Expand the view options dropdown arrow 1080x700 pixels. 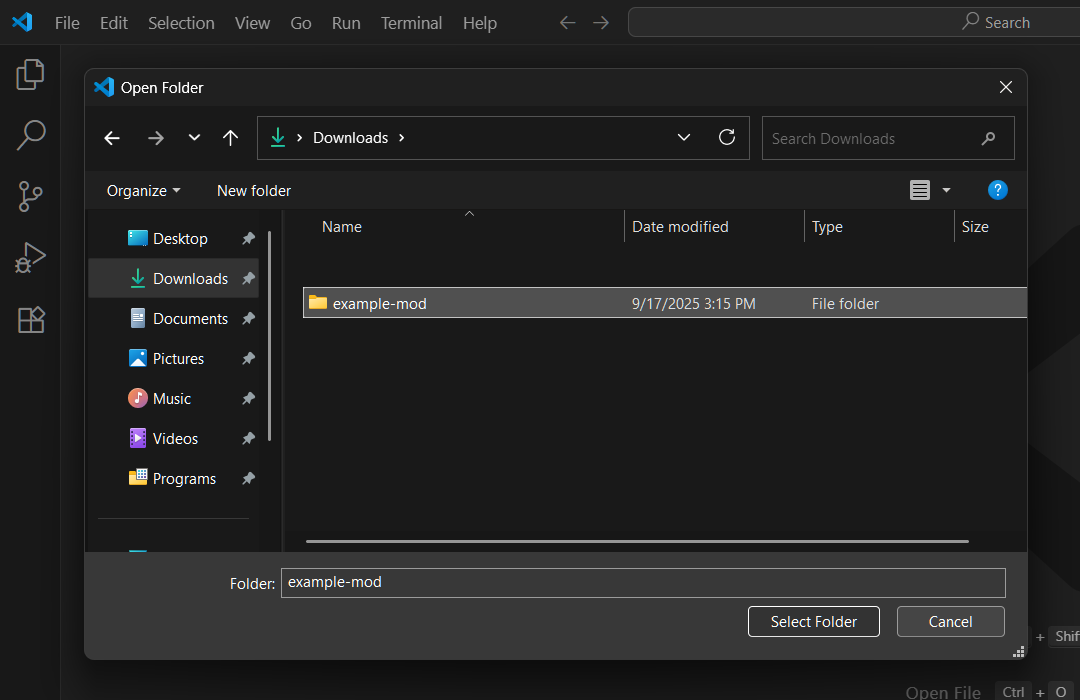tap(946, 190)
